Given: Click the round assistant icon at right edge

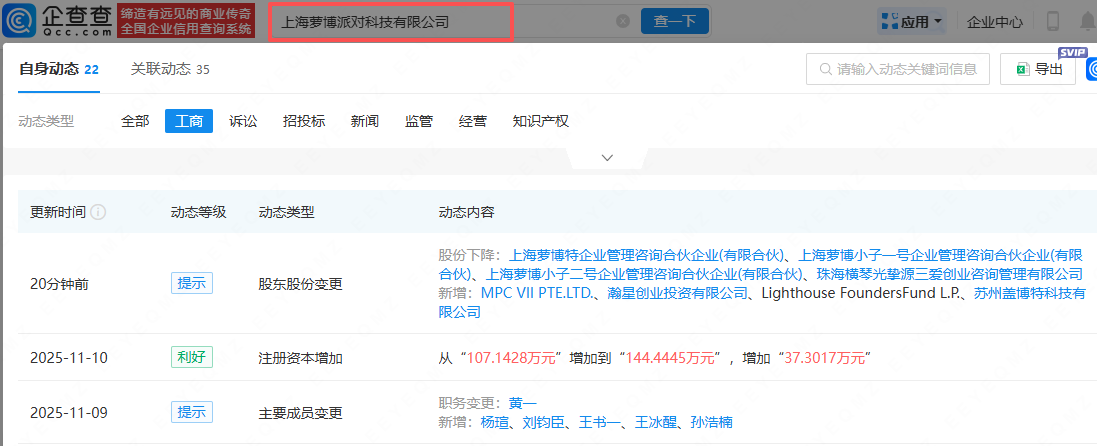Looking at the screenshot, I should tap(1088, 70).
